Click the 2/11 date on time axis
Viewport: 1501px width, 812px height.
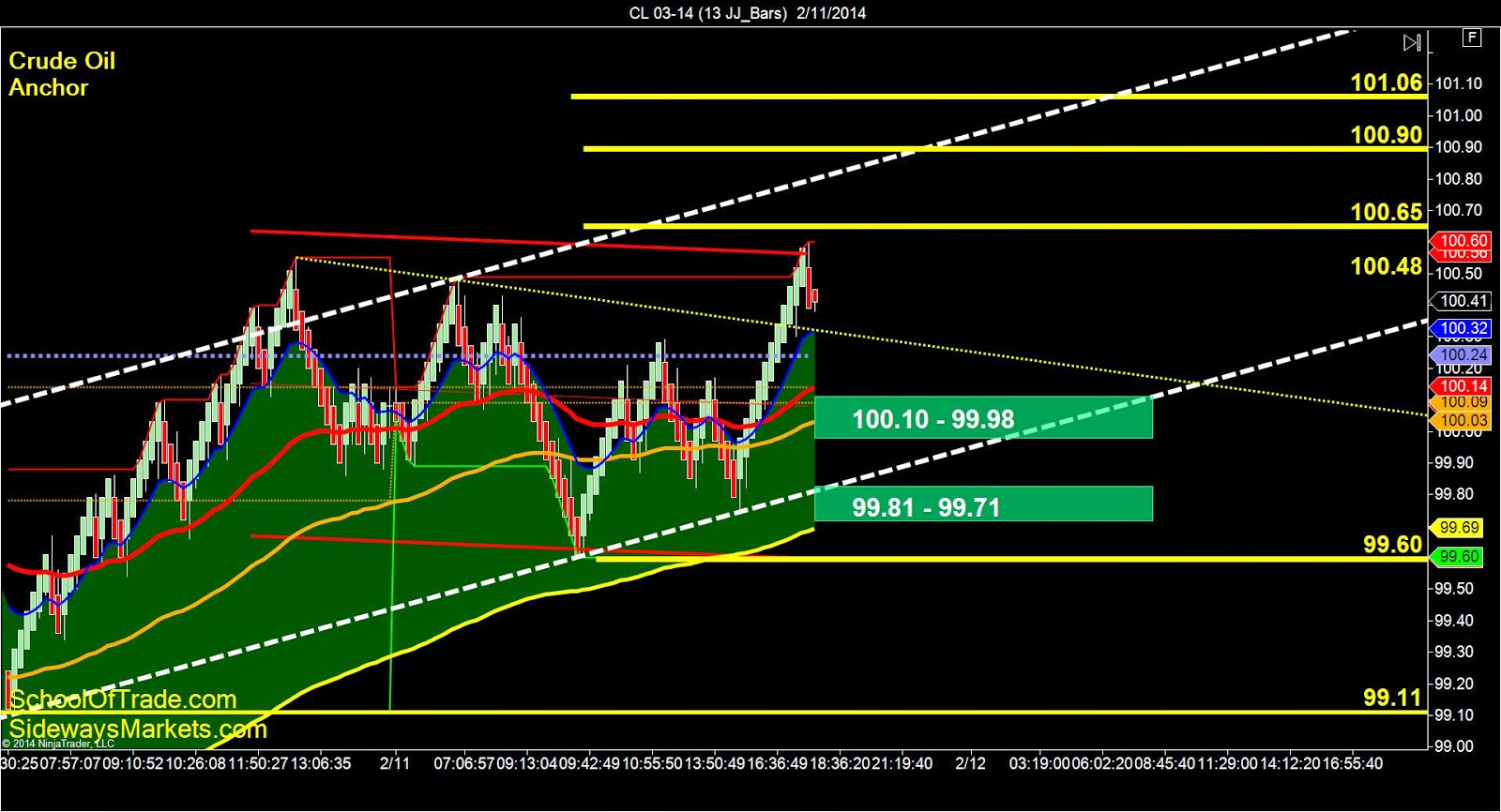pyautogui.click(x=395, y=763)
